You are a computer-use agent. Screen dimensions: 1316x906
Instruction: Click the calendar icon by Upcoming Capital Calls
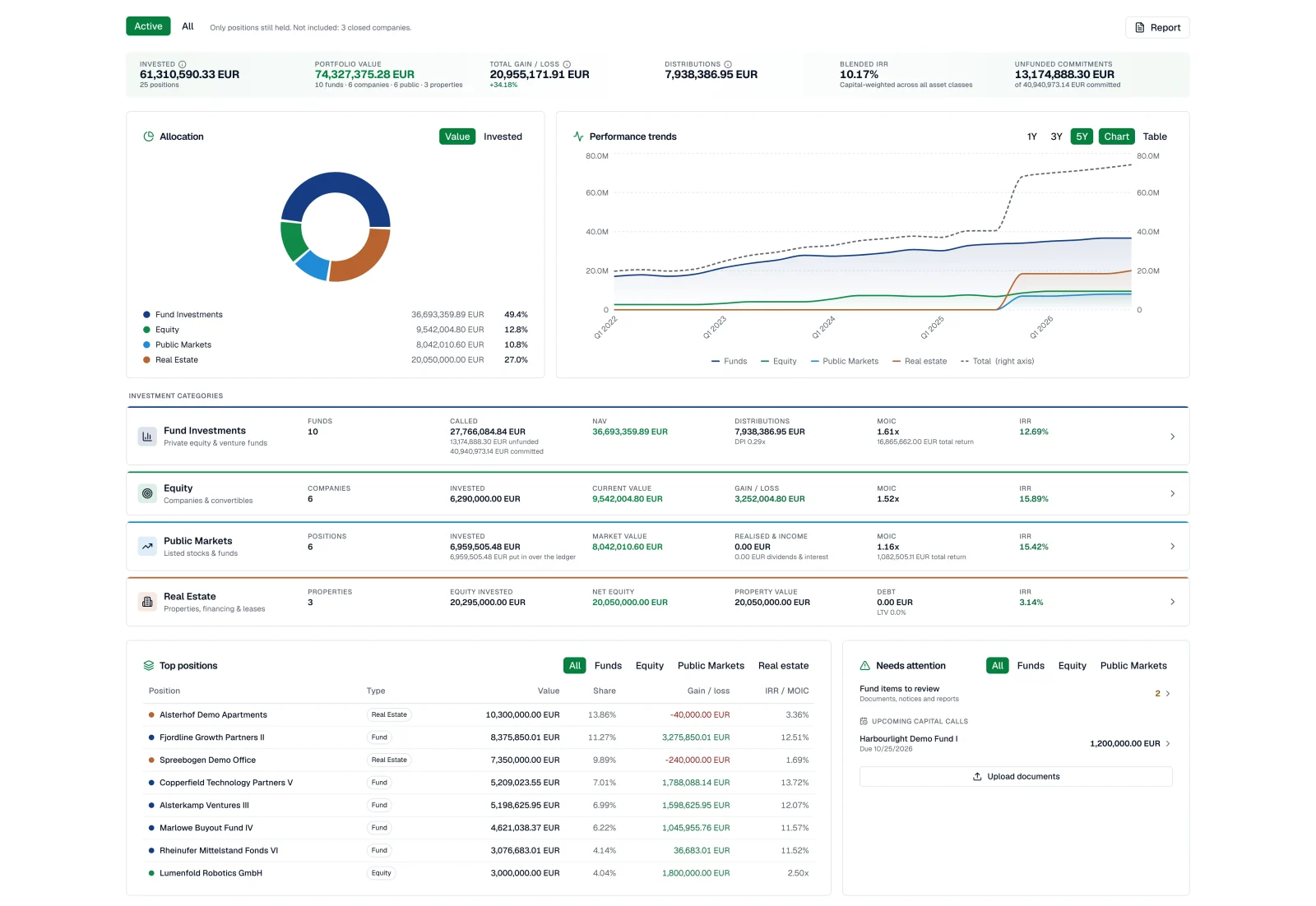click(x=864, y=721)
